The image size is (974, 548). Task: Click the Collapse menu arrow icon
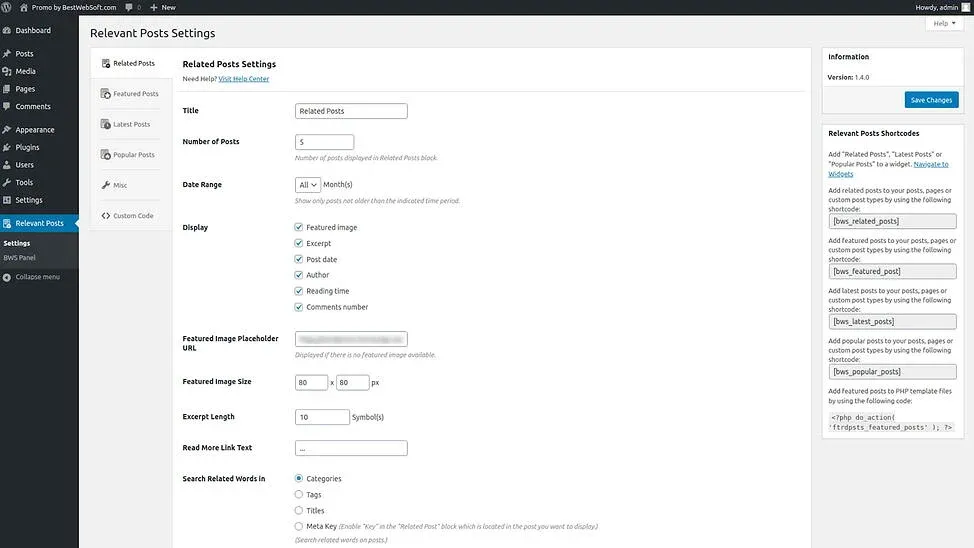tap(7, 277)
